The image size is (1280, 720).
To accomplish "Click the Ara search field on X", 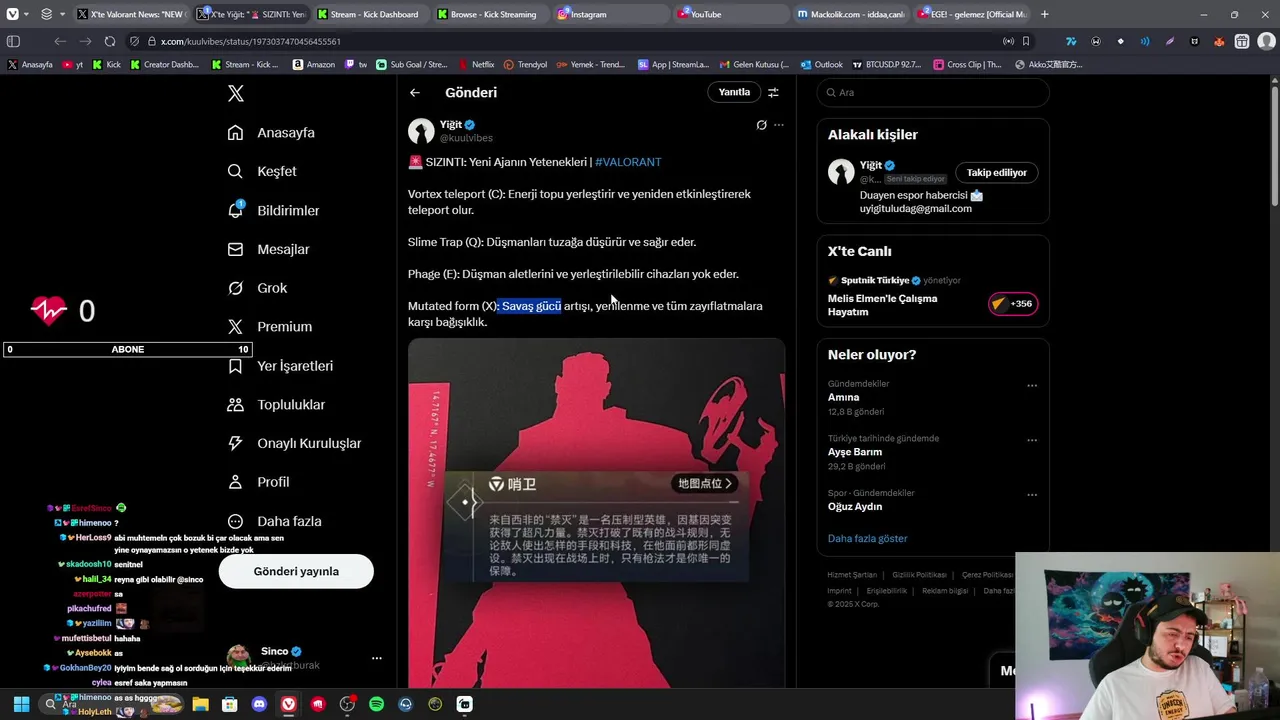I will click(933, 92).
